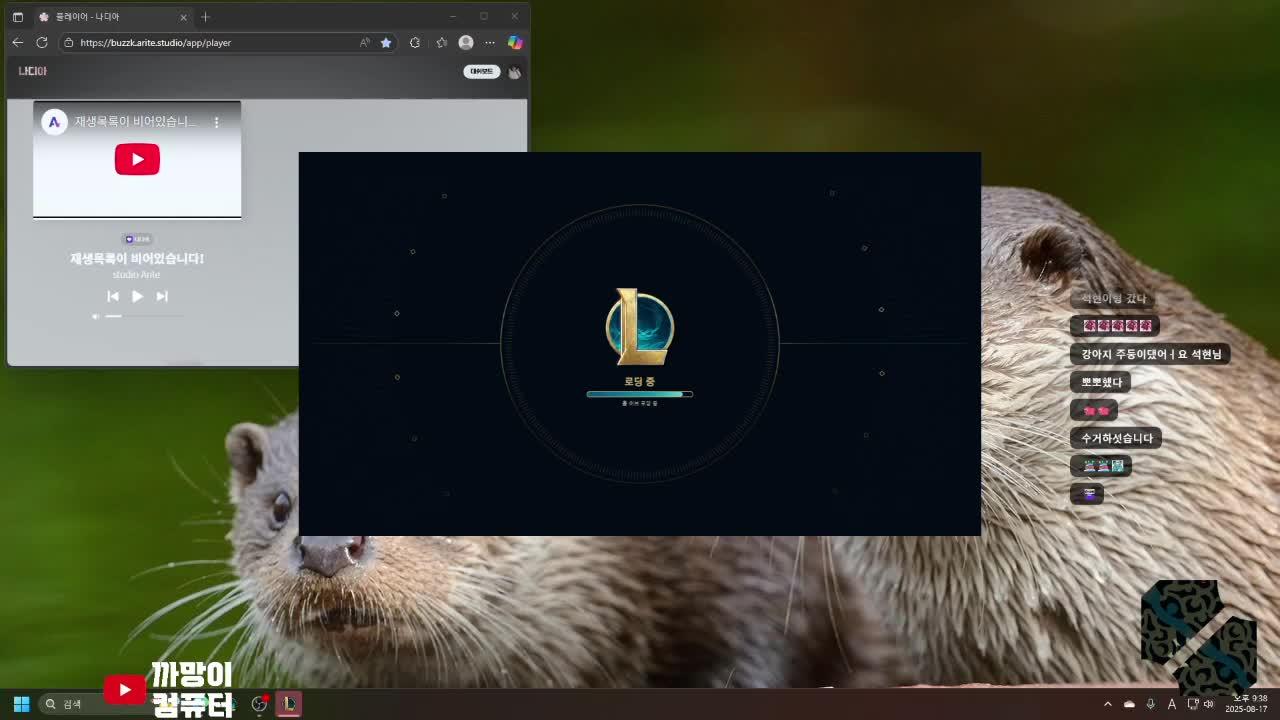
Task: Open the tab actions menu in Edge
Action: [17, 17]
